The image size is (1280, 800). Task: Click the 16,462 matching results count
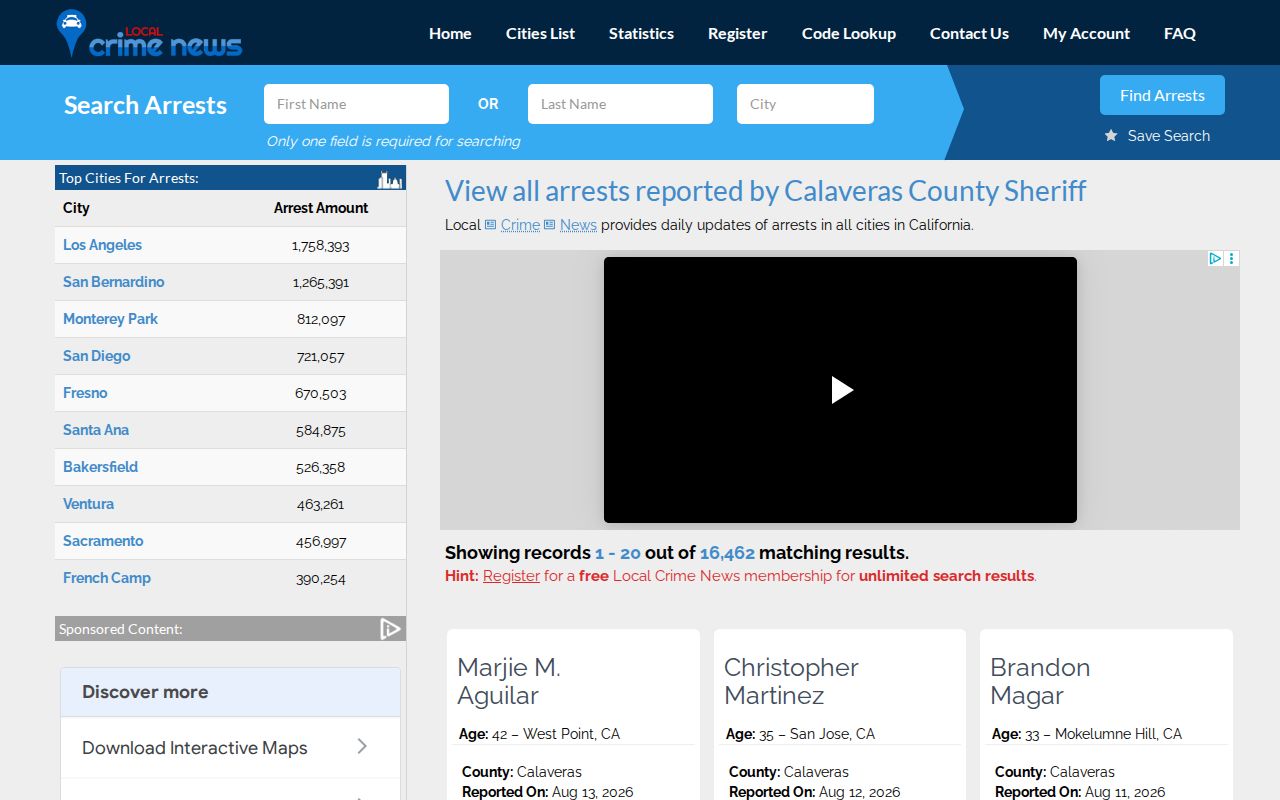click(727, 553)
